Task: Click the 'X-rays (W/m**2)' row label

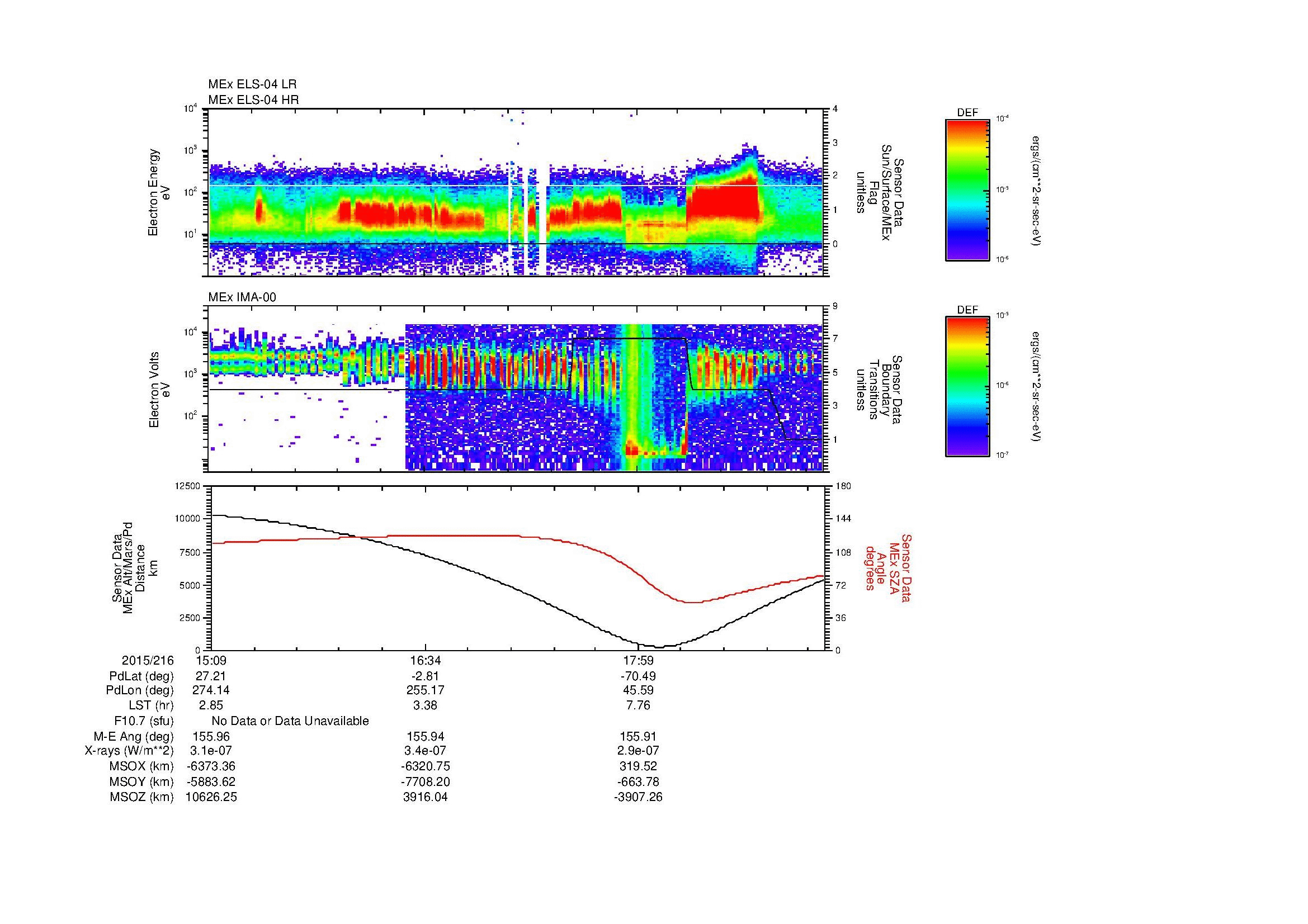Action: (x=129, y=751)
